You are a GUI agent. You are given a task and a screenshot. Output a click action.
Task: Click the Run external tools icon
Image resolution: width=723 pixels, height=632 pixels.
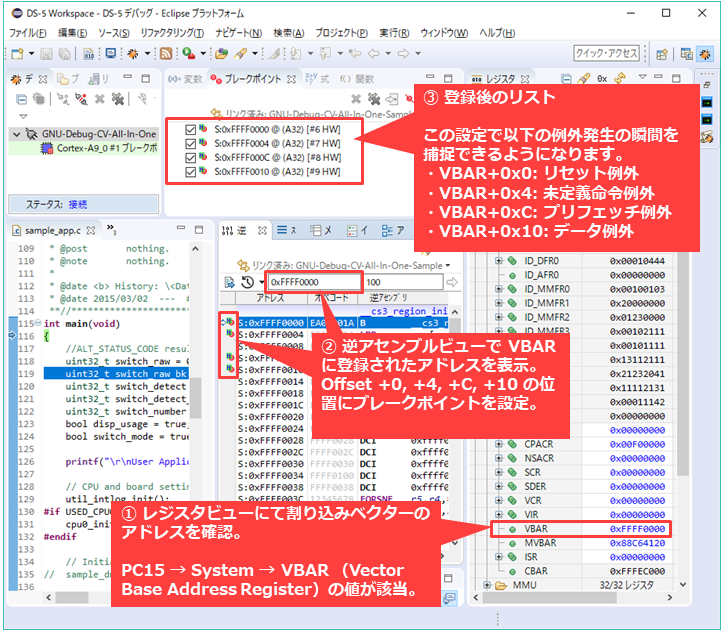(188, 53)
